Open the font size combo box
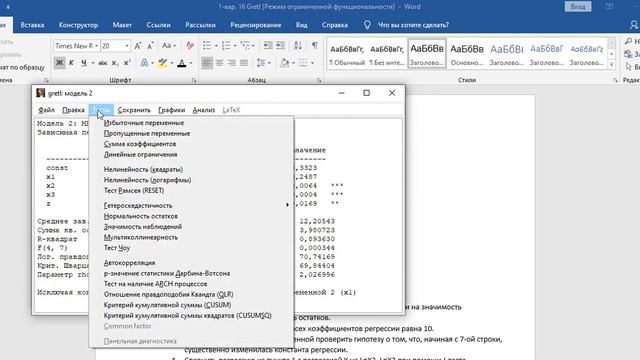Viewport: 640px width, 360px height. pyautogui.click(x=115, y=46)
